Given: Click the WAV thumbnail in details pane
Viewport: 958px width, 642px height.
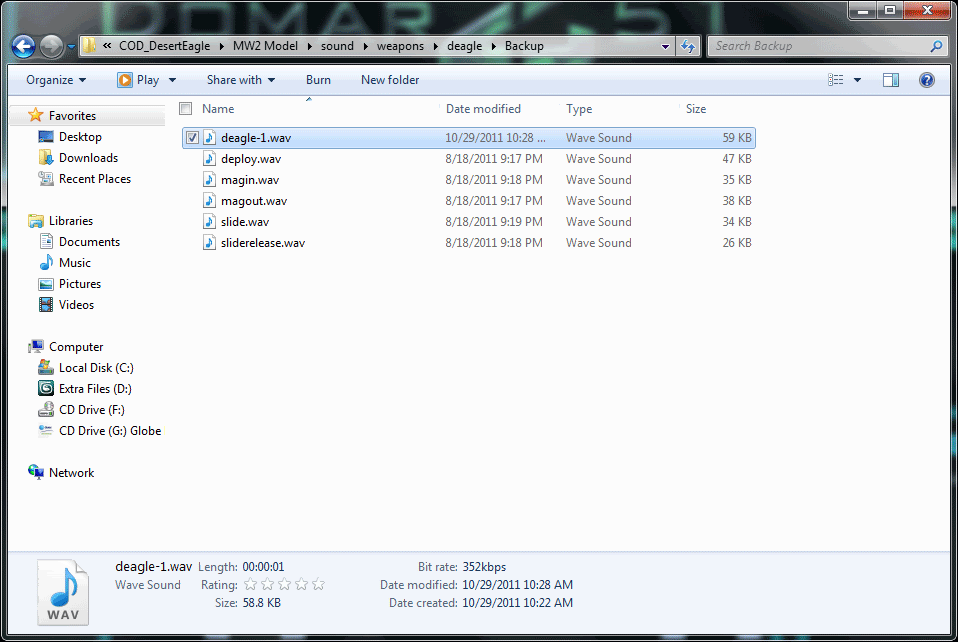Looking at the screenshot, I should tap(63, 593).
